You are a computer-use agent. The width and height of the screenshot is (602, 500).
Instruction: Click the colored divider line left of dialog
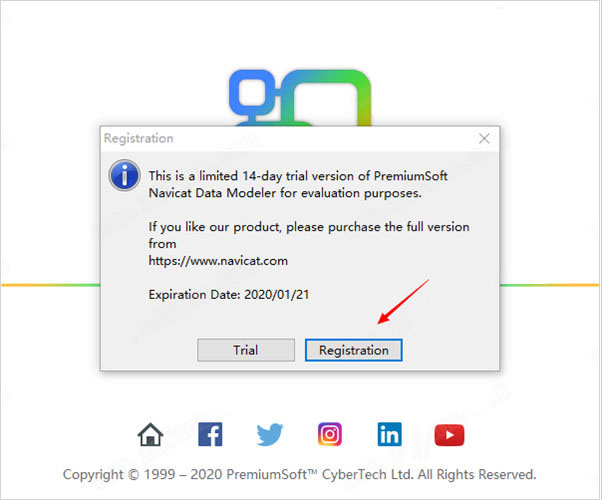[51, 285]
